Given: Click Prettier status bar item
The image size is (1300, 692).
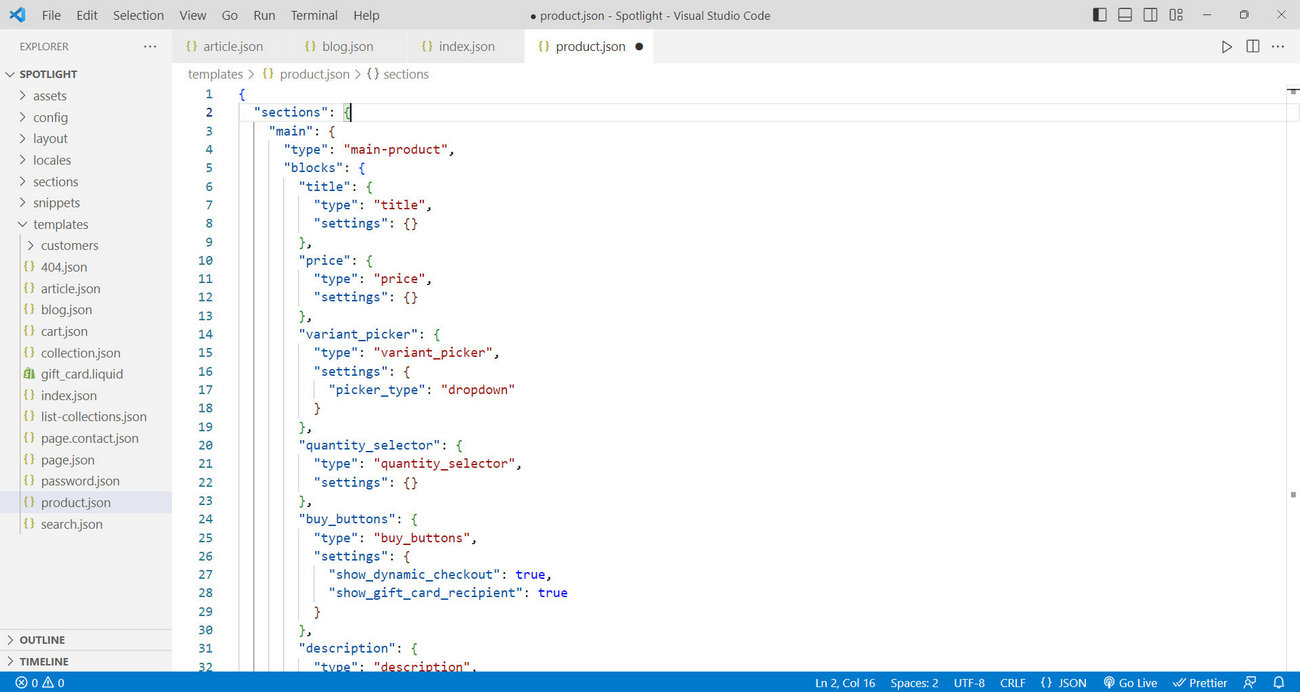Looking at the screenshot, I should tap(1200, 683).
